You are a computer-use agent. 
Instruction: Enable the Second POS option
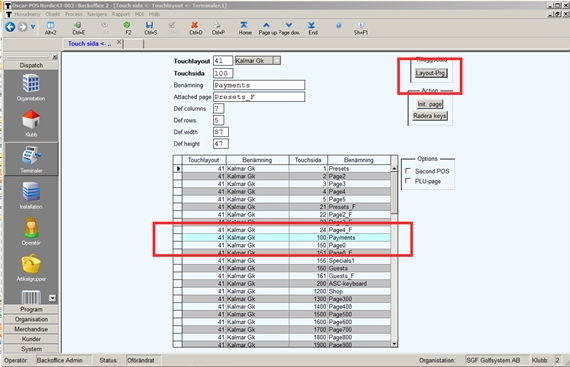[408, 171]
